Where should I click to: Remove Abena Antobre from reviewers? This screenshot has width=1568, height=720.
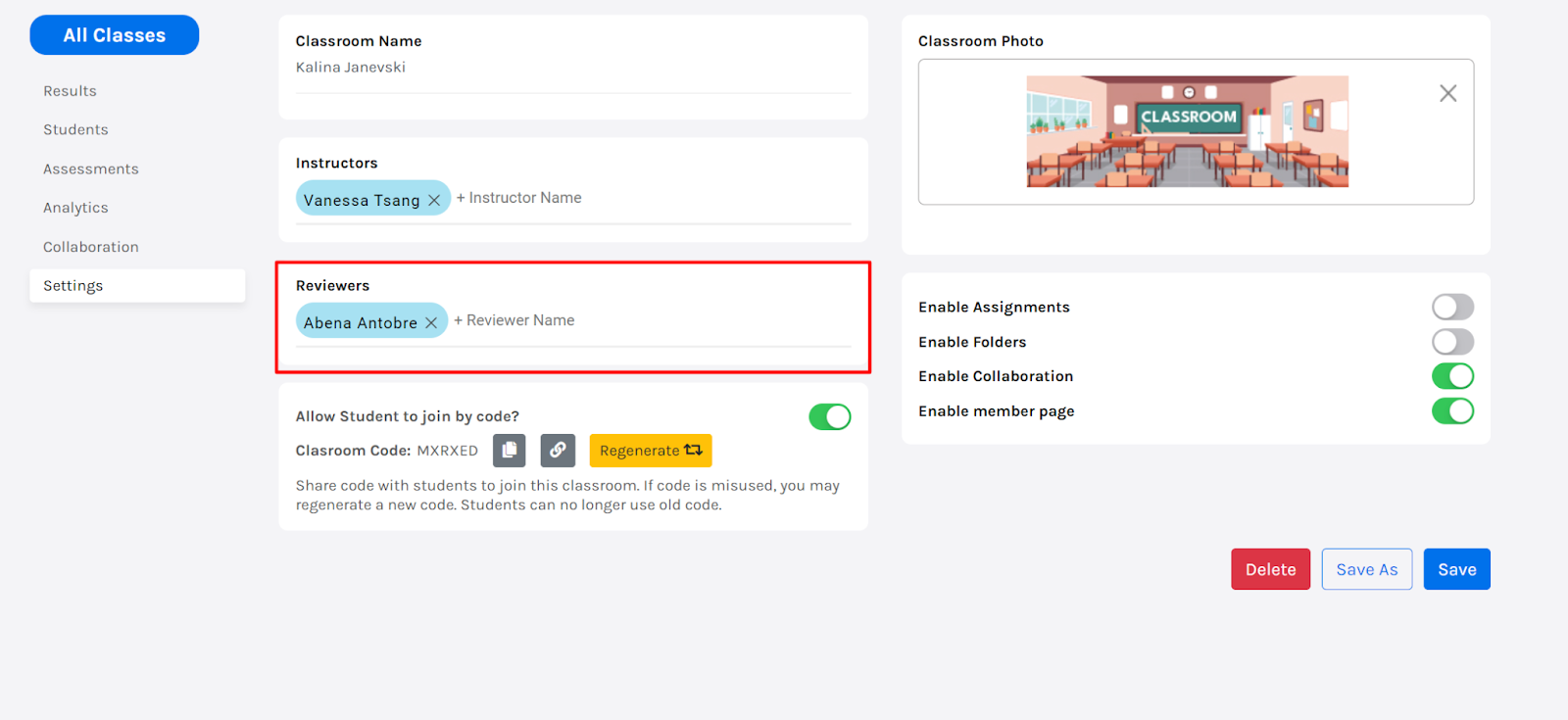pos(431,322)
